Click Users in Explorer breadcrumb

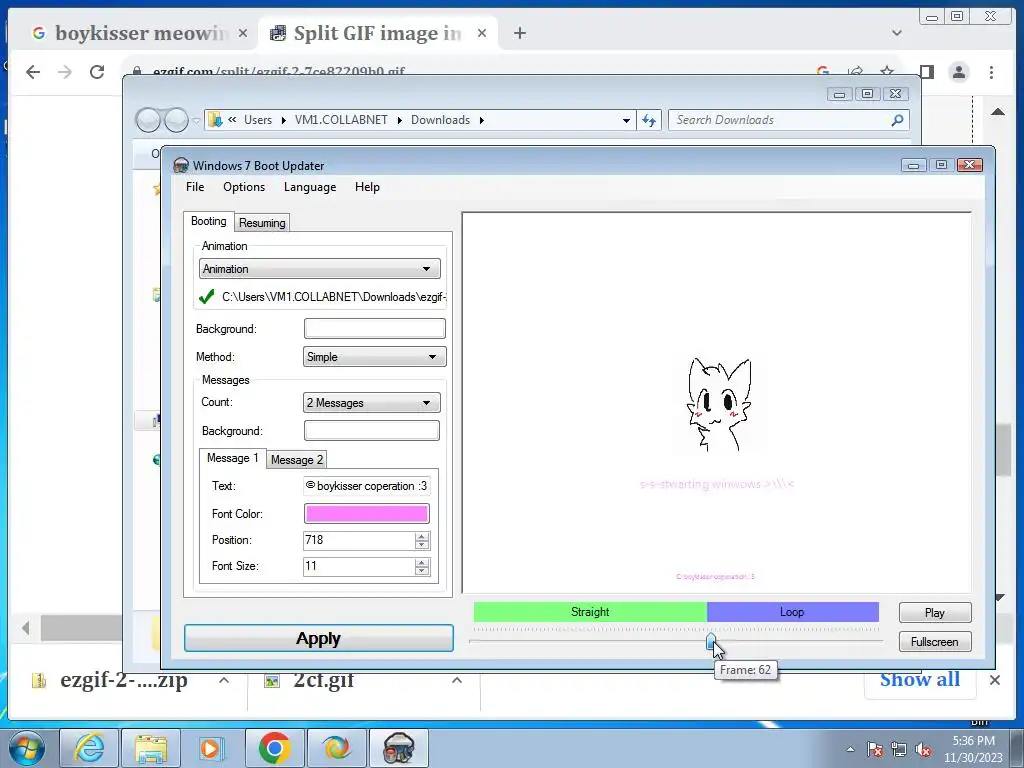coord(258,120)
